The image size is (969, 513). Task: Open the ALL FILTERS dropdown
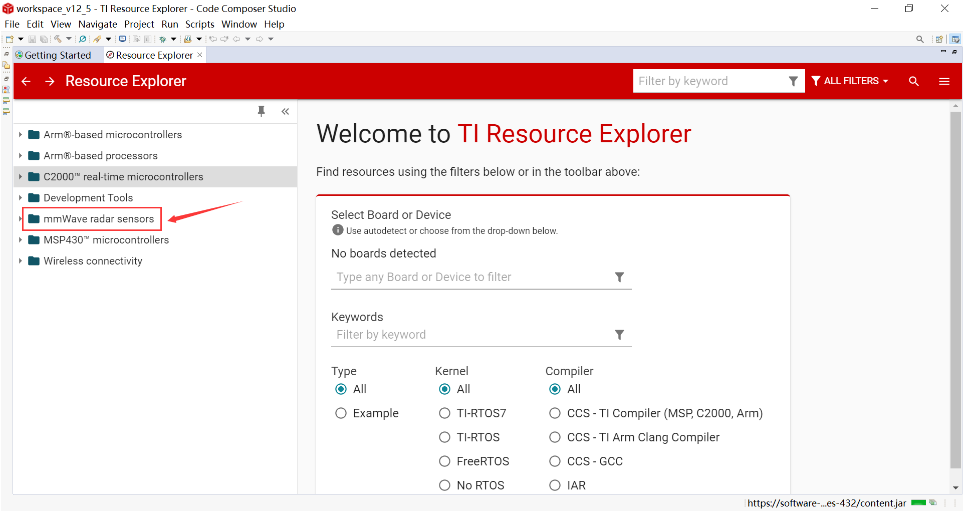[850, 81]
